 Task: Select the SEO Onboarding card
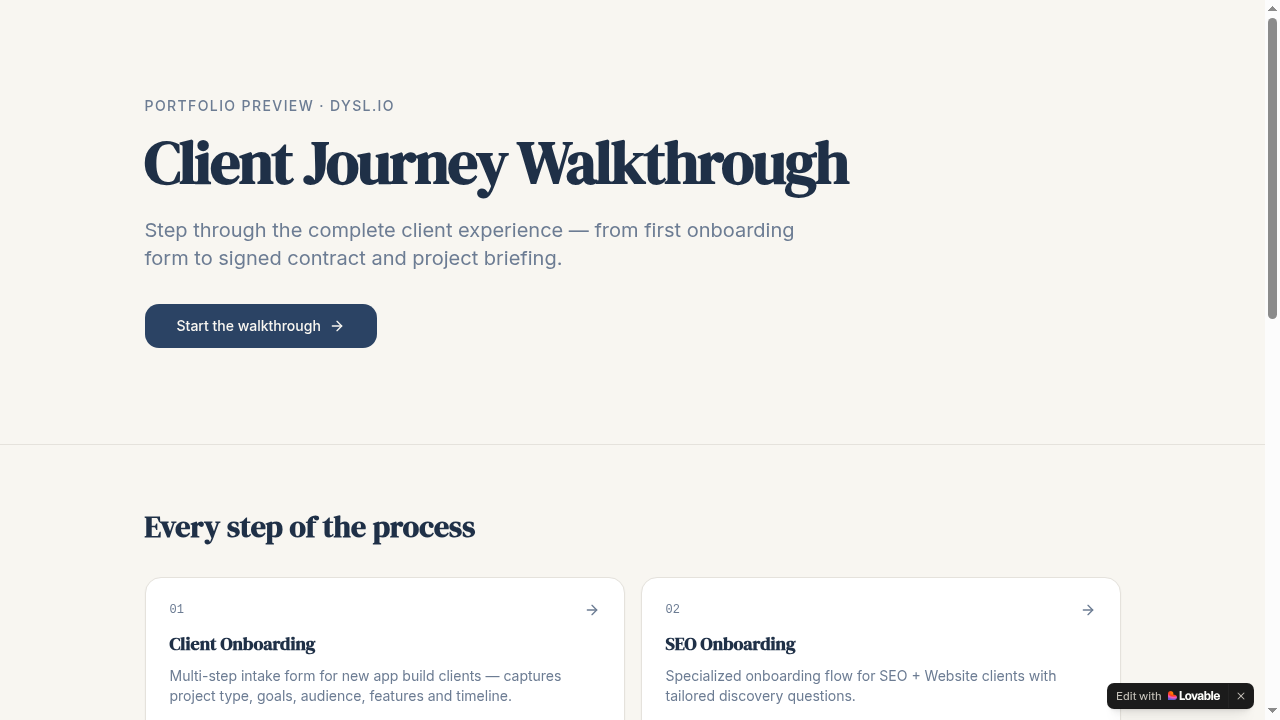pos(880,660)
